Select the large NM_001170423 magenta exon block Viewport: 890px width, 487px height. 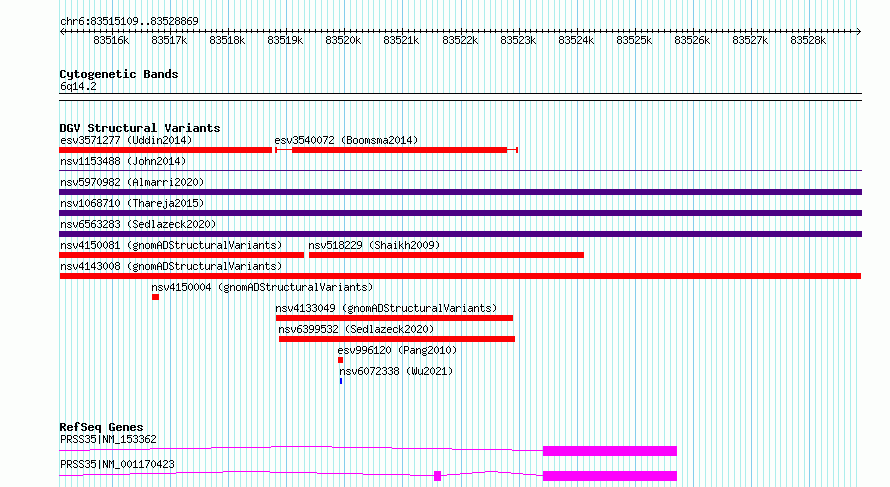coord(610,476)
